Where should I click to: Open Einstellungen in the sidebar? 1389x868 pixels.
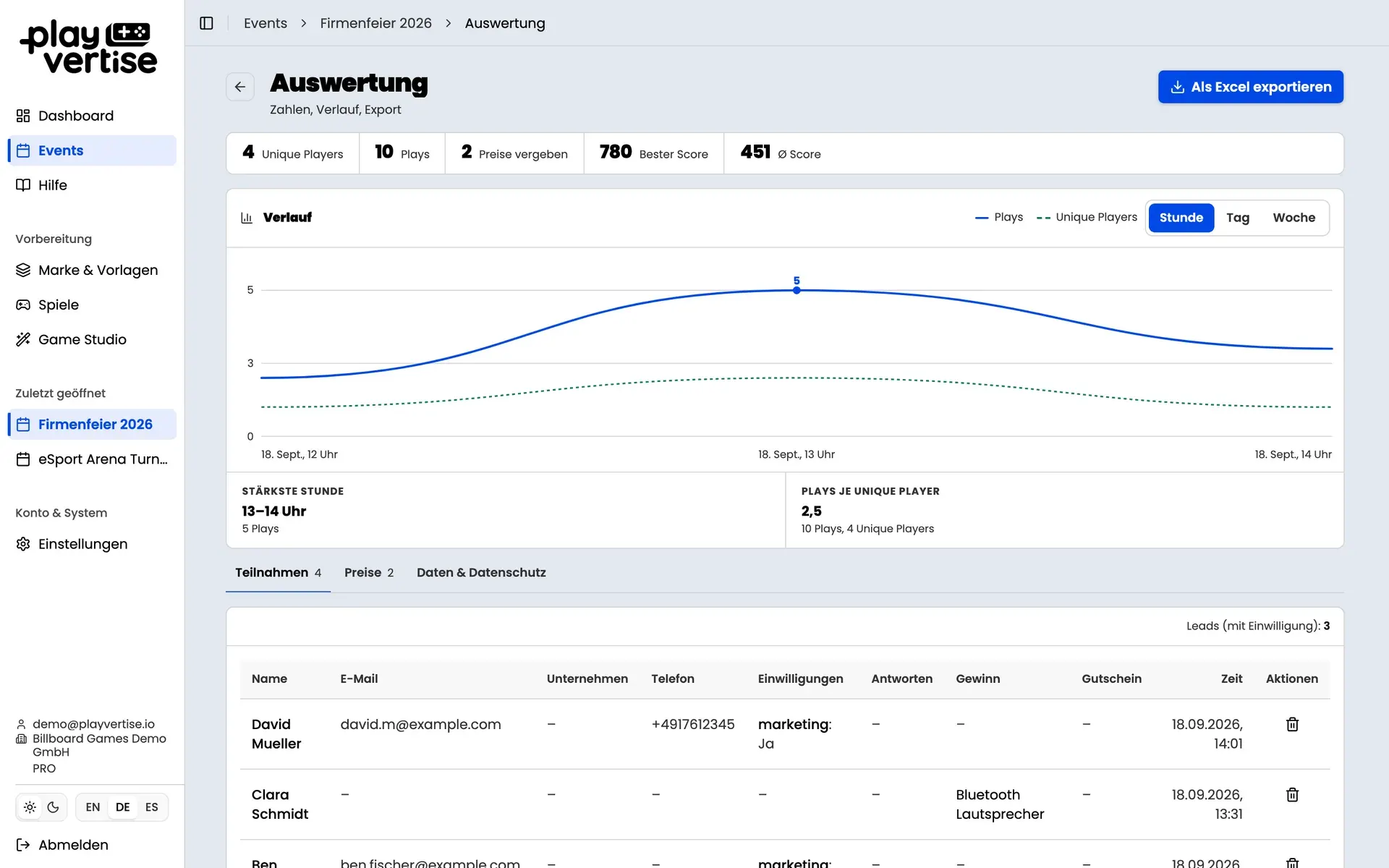[92, 544]
